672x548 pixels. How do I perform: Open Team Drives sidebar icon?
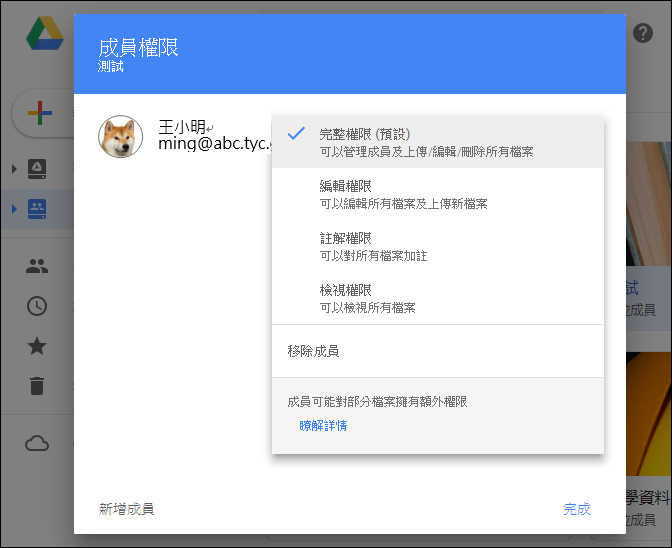tap(37, 209)
